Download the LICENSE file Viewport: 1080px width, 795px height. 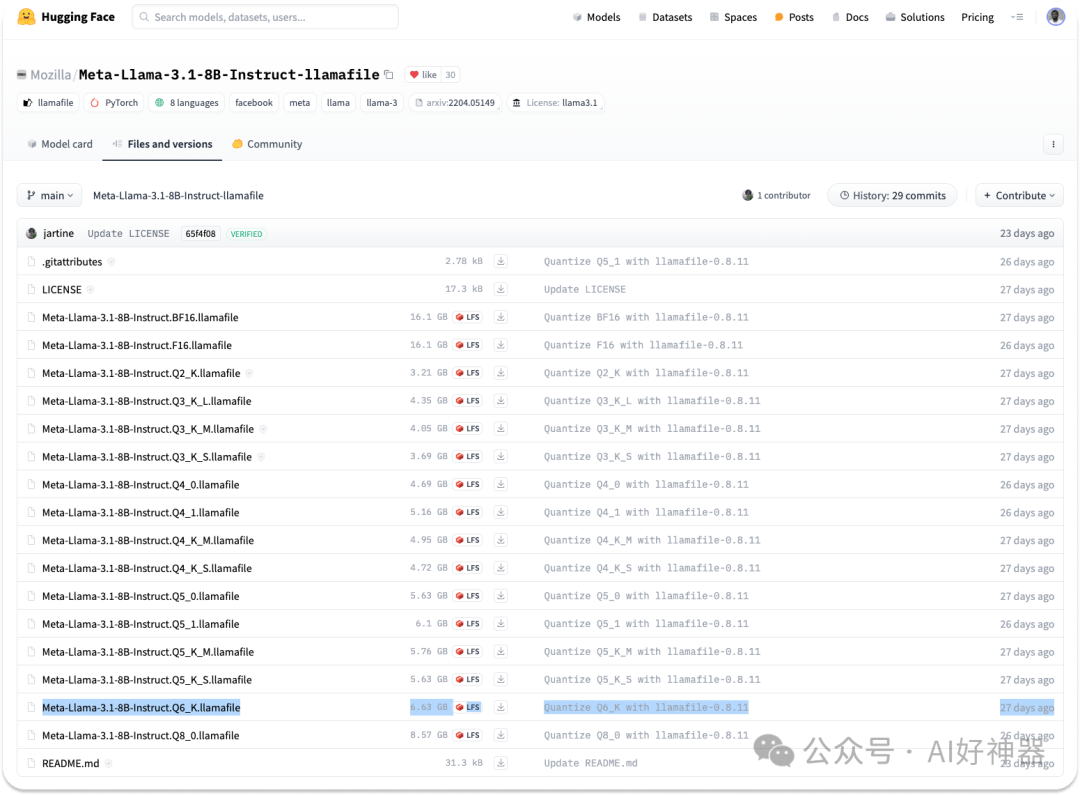click(x=501, y=289)
